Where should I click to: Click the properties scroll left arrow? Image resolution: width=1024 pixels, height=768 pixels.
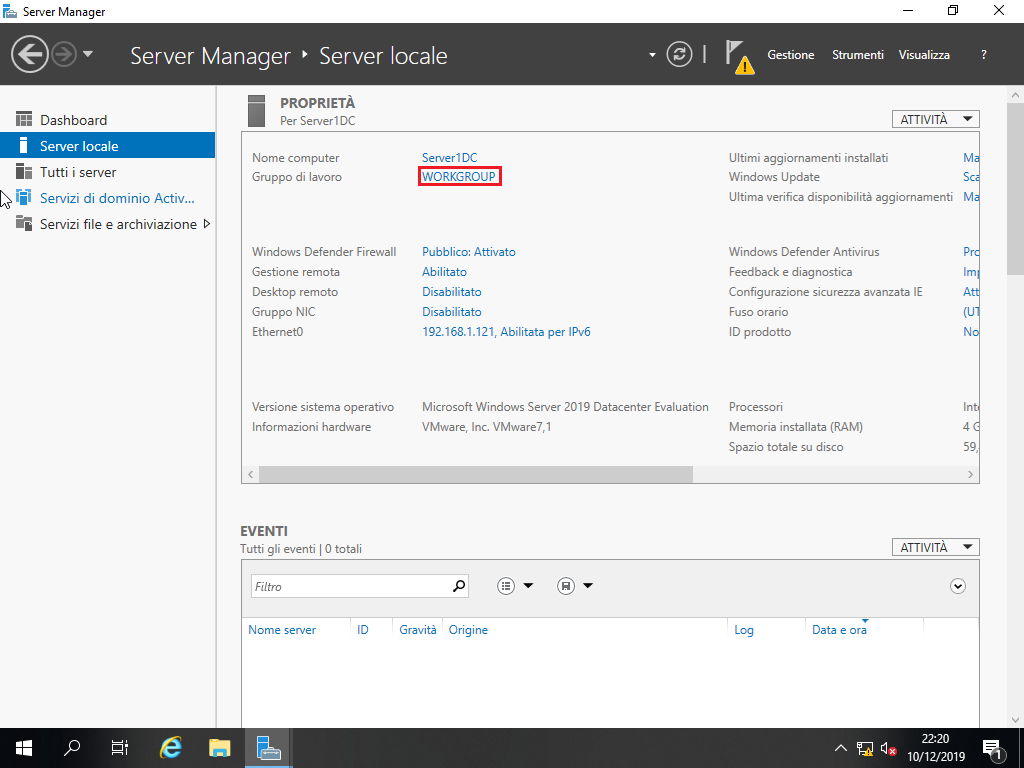click(x=251, y=475)
